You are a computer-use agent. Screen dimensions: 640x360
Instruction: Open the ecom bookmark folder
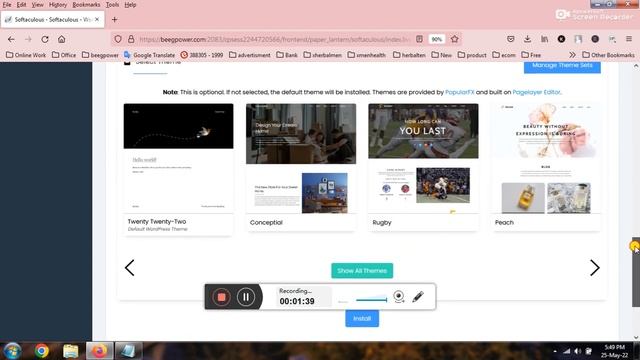[x=504, y=55]
